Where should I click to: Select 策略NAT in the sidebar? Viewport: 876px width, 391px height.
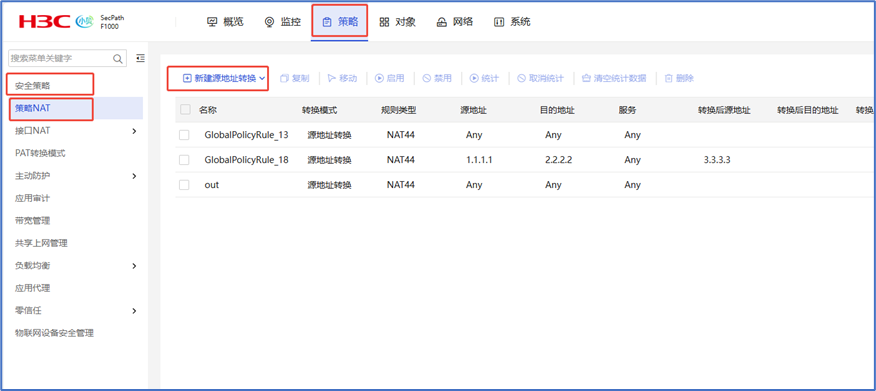[x=32, y=108]
